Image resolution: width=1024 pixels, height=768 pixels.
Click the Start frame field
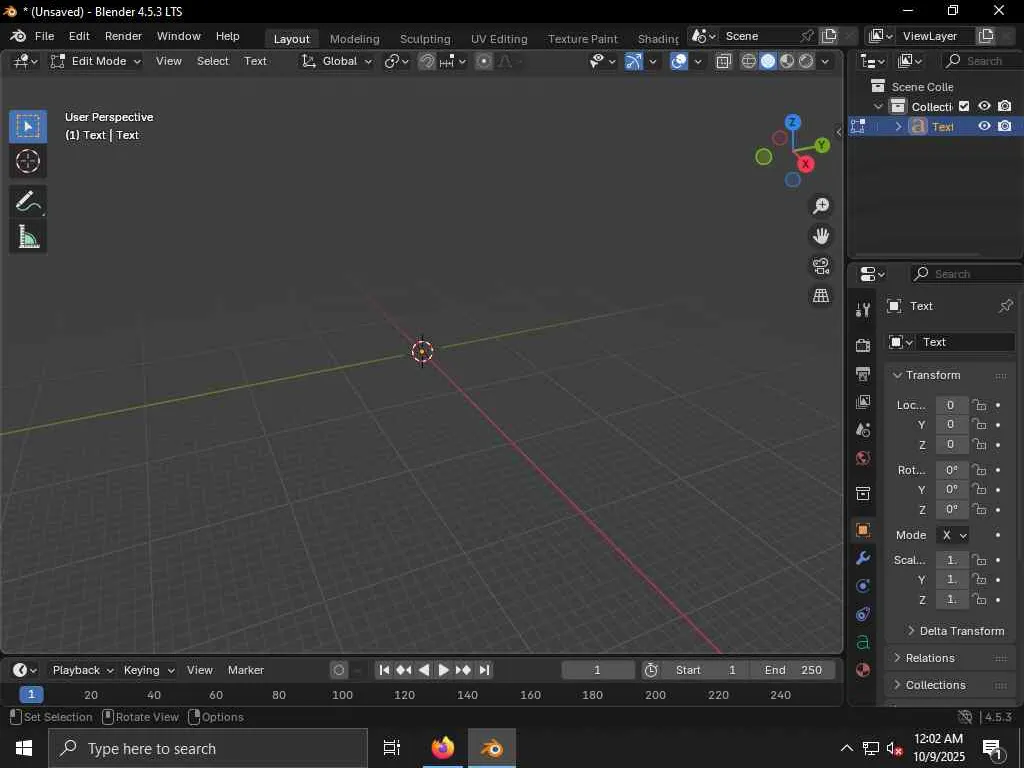[706, 670]
